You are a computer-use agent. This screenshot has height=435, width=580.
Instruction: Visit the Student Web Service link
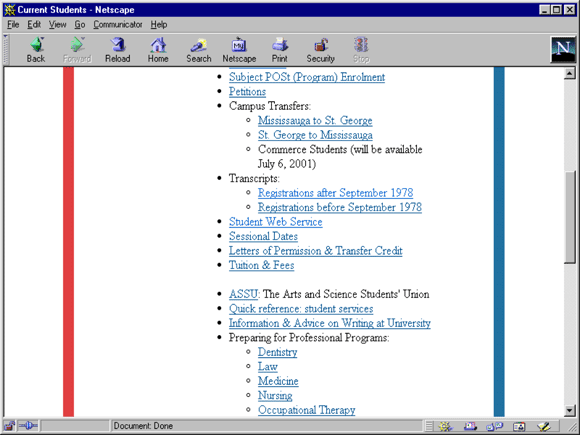pos(276,222)
